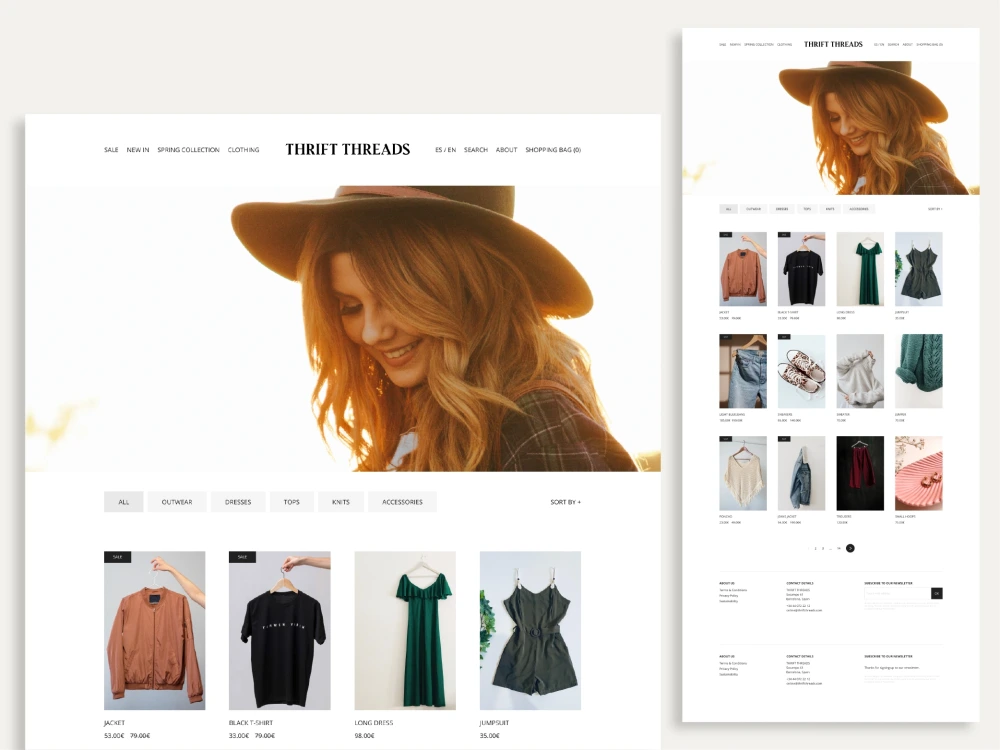The image size is (1000, 750).
Task: Open sneakers thumbnail in preview grid
Action: (x=802, y=371)
